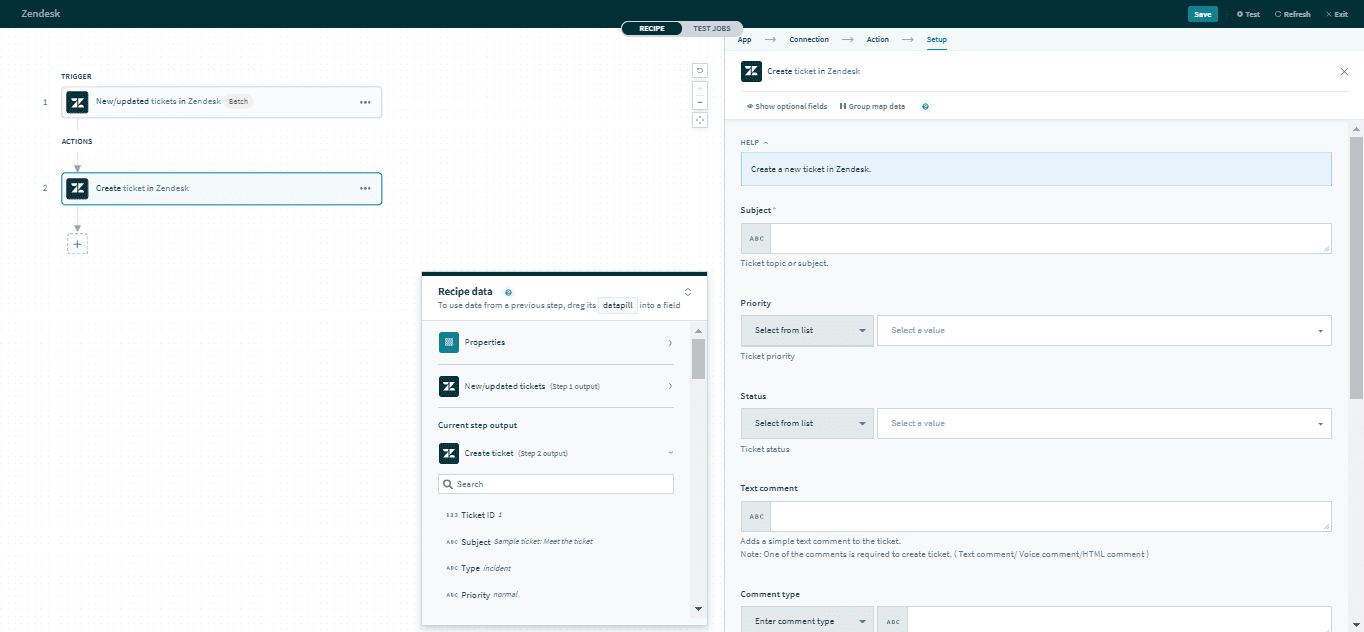Click the undo icon on the canvas
This screenshot has height=632, width=1364.
click(700, 70)
